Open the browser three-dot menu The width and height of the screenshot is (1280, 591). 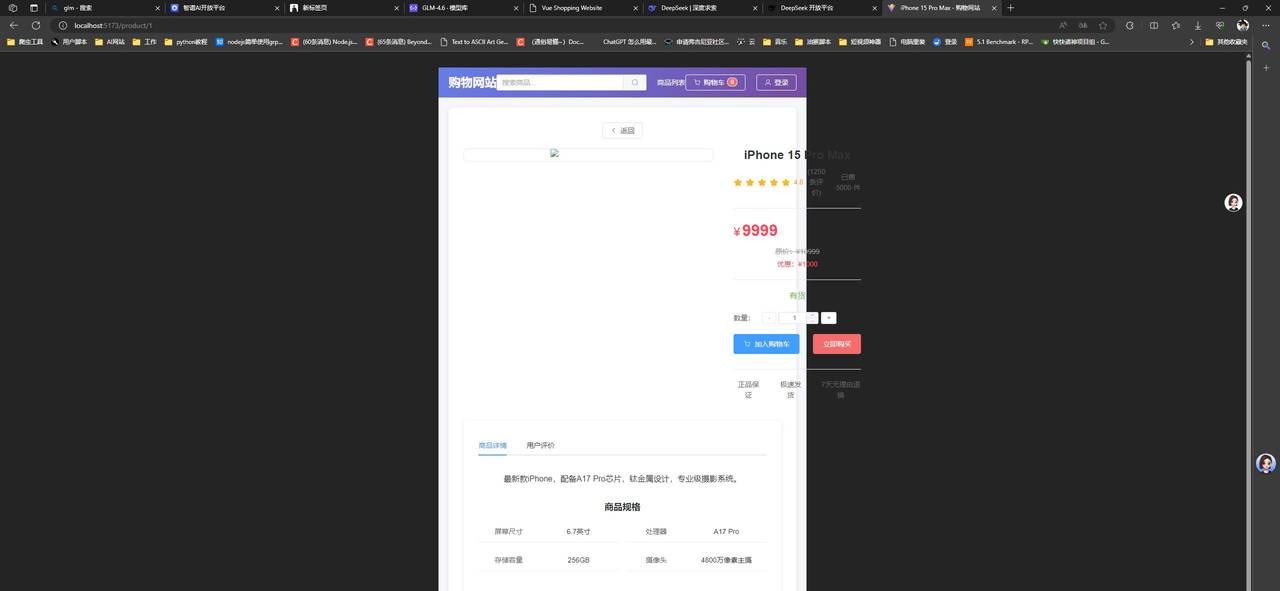[x=1267, y=25]
